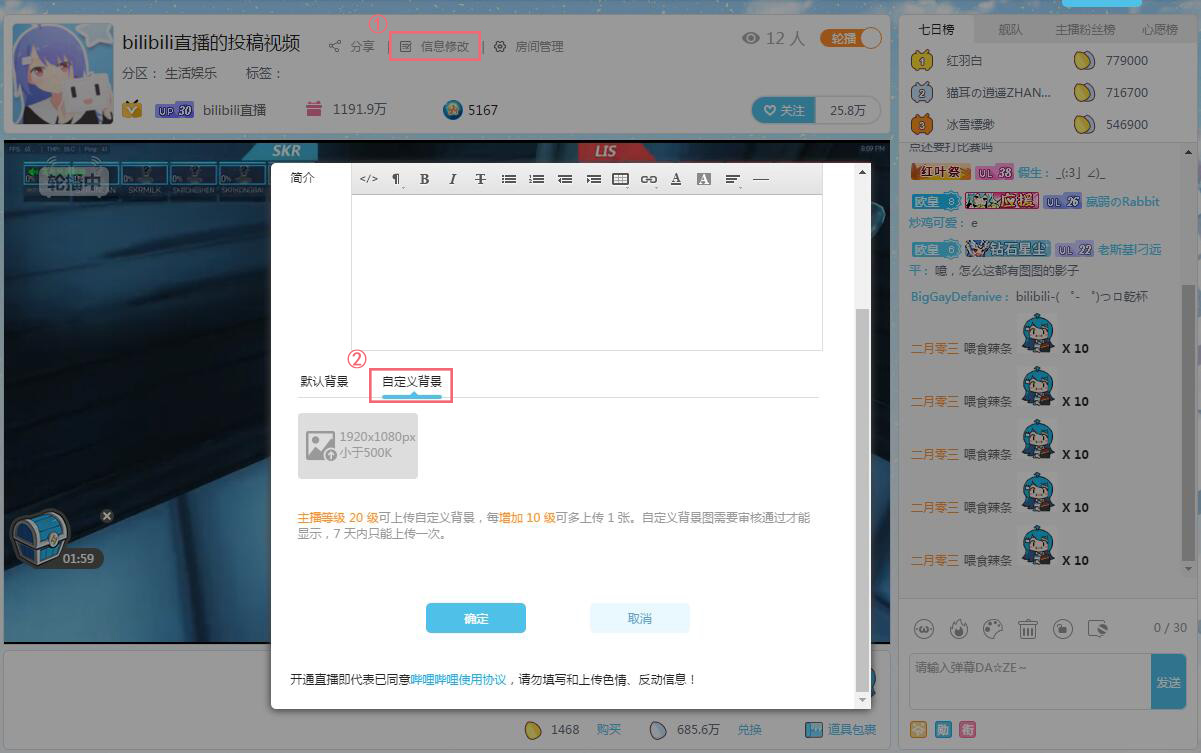Image resolution: width=1201 pixels, height=753 pixels.
Task: Insert a horizontal rule line
Action: pos(761,179)
